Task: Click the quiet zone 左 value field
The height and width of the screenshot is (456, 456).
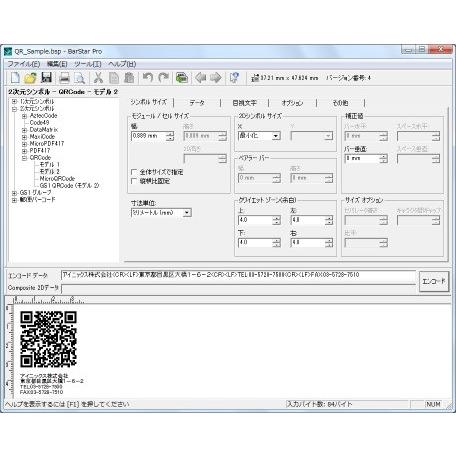Action: click(x=308, y=220)
